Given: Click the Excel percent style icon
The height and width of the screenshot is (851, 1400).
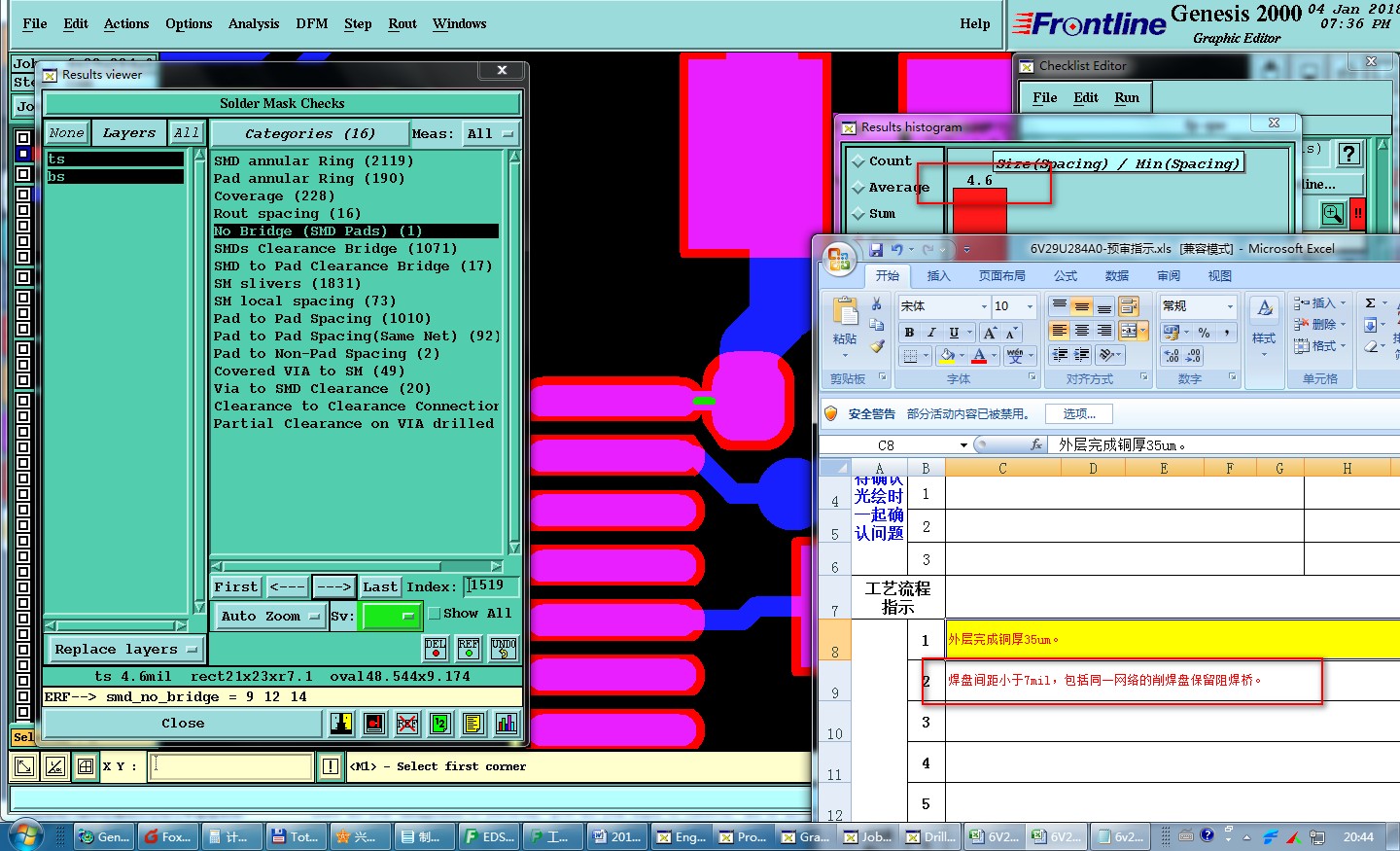Looking at the screenshot, I should tap(1204, 333).
